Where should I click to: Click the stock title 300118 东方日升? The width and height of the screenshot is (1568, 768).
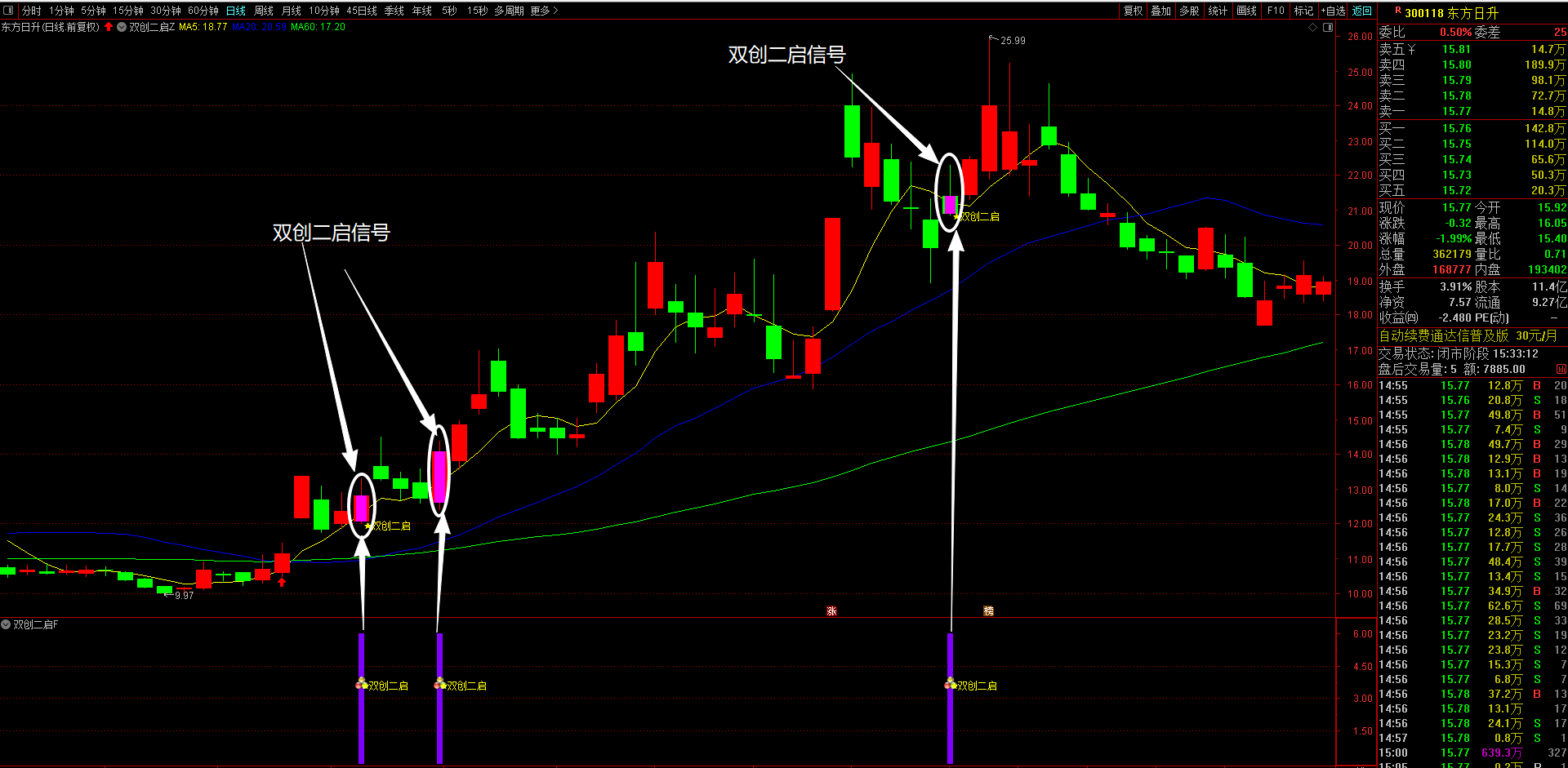point(1451,13)
